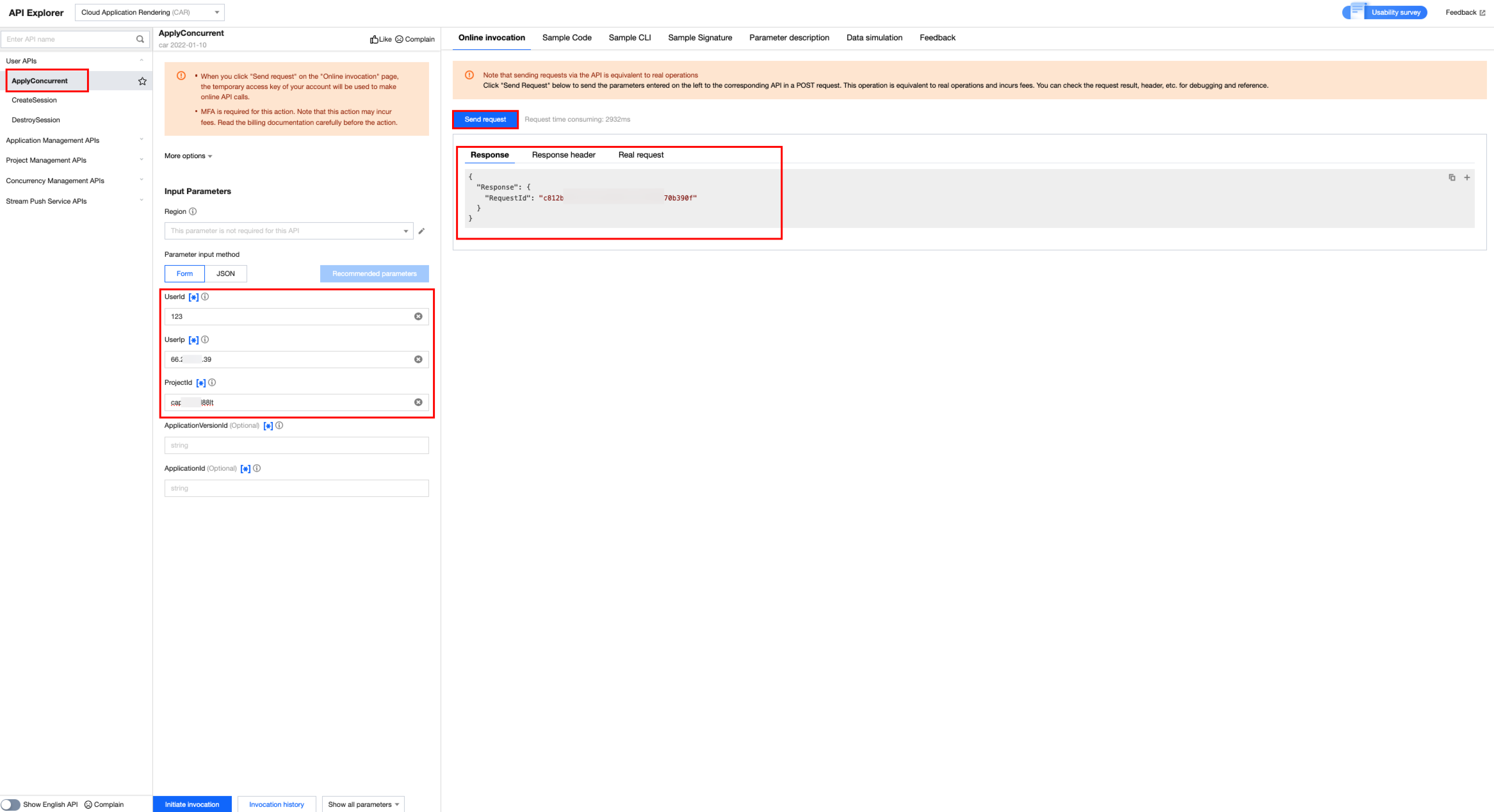Image resolution: width=1494 pixels, height=812 pixels.
Task: Copy the response JSON with copy icon
Action: point(1452,177)
